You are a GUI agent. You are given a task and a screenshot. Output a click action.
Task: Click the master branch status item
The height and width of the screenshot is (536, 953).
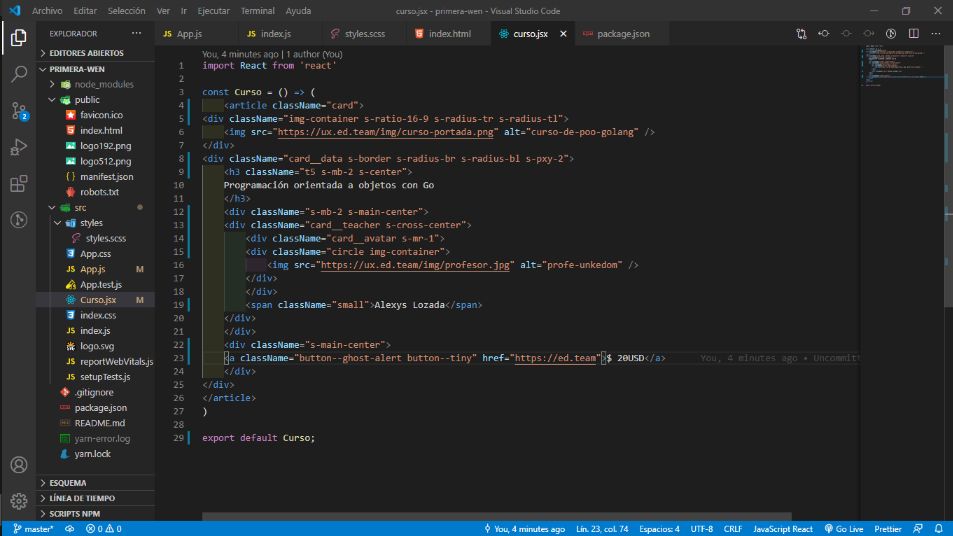(x=33, y=529)
